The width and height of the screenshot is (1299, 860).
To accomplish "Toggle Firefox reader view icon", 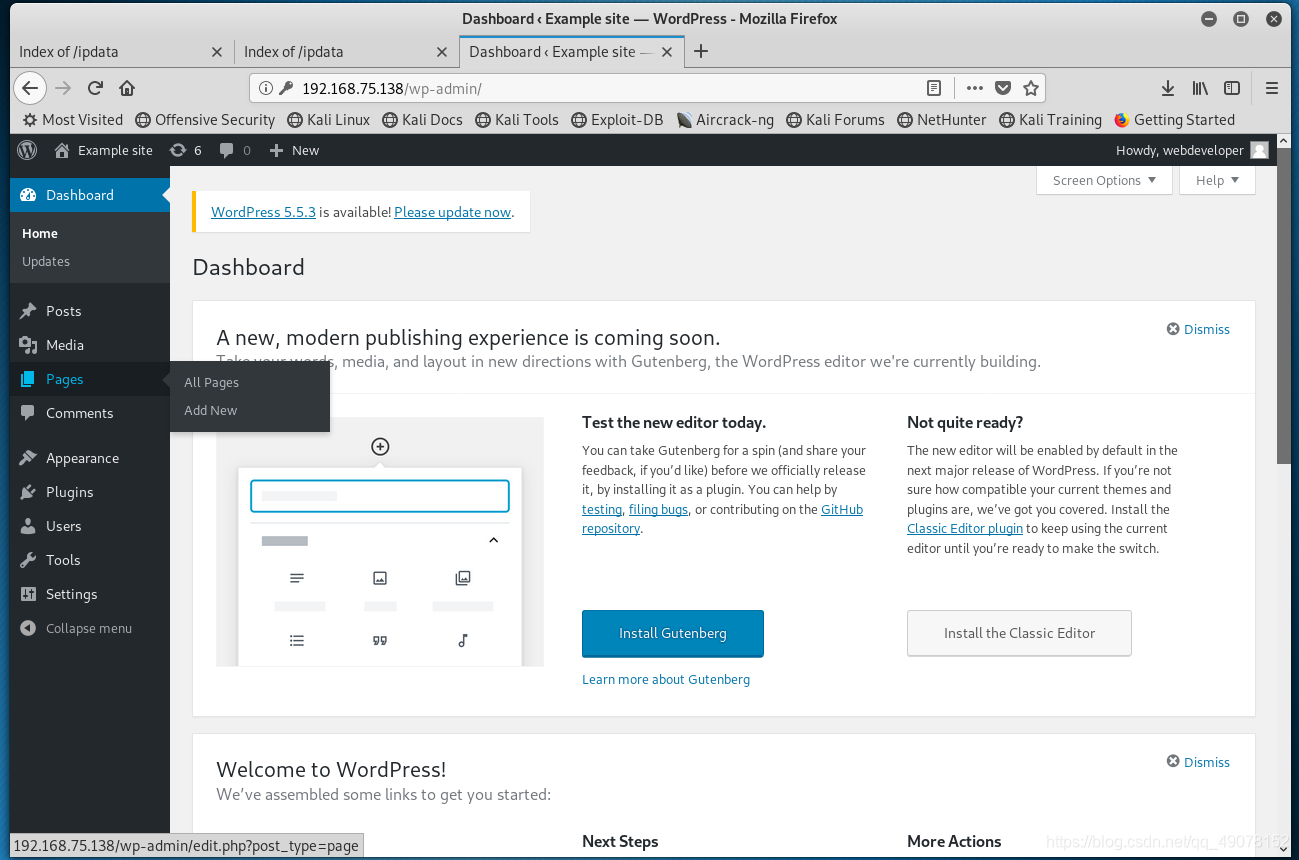I will tap(934, 88).
